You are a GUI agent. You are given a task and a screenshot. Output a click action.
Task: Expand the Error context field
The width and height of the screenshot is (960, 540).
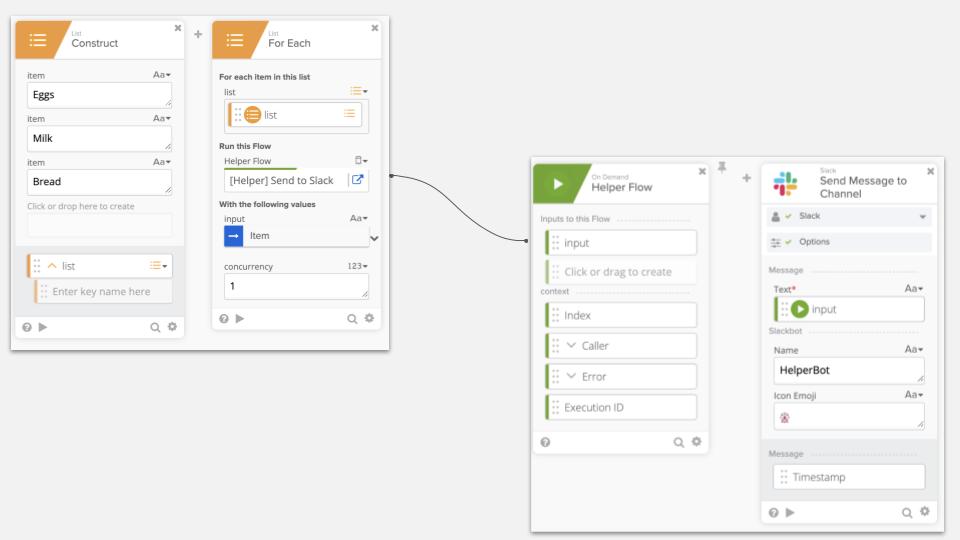[571, 377]
